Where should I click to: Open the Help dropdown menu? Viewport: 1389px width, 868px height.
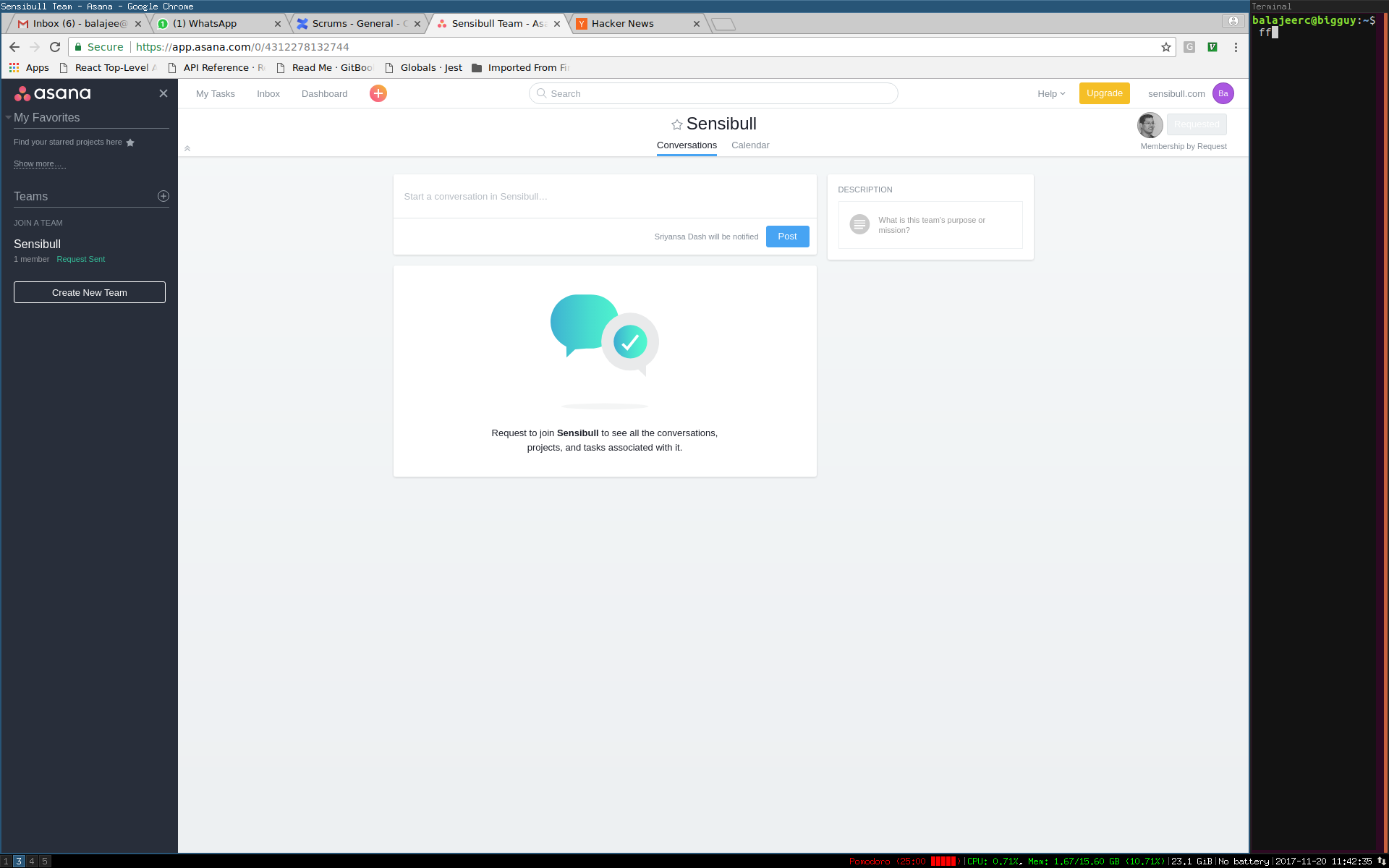(1051, 93)
